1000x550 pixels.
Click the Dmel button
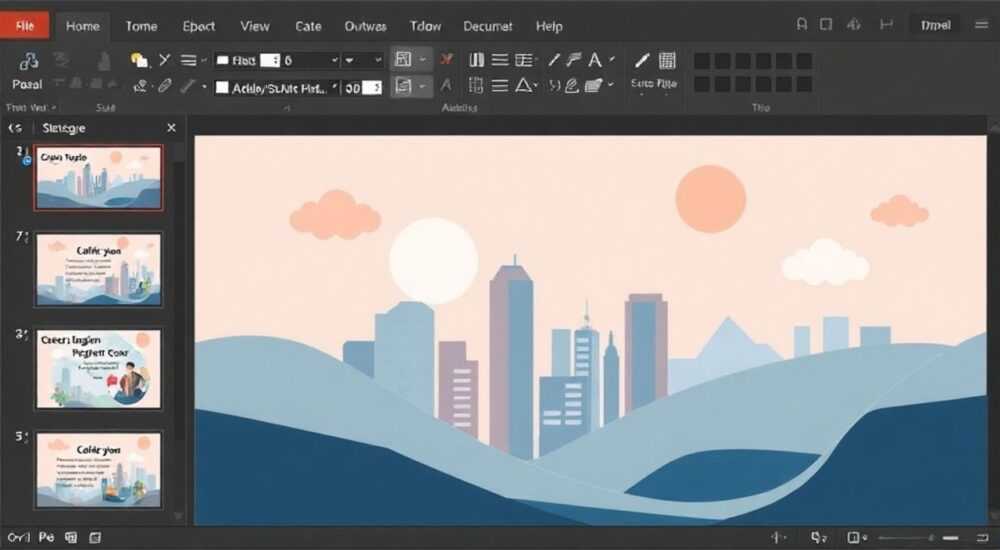pos(936,26)
